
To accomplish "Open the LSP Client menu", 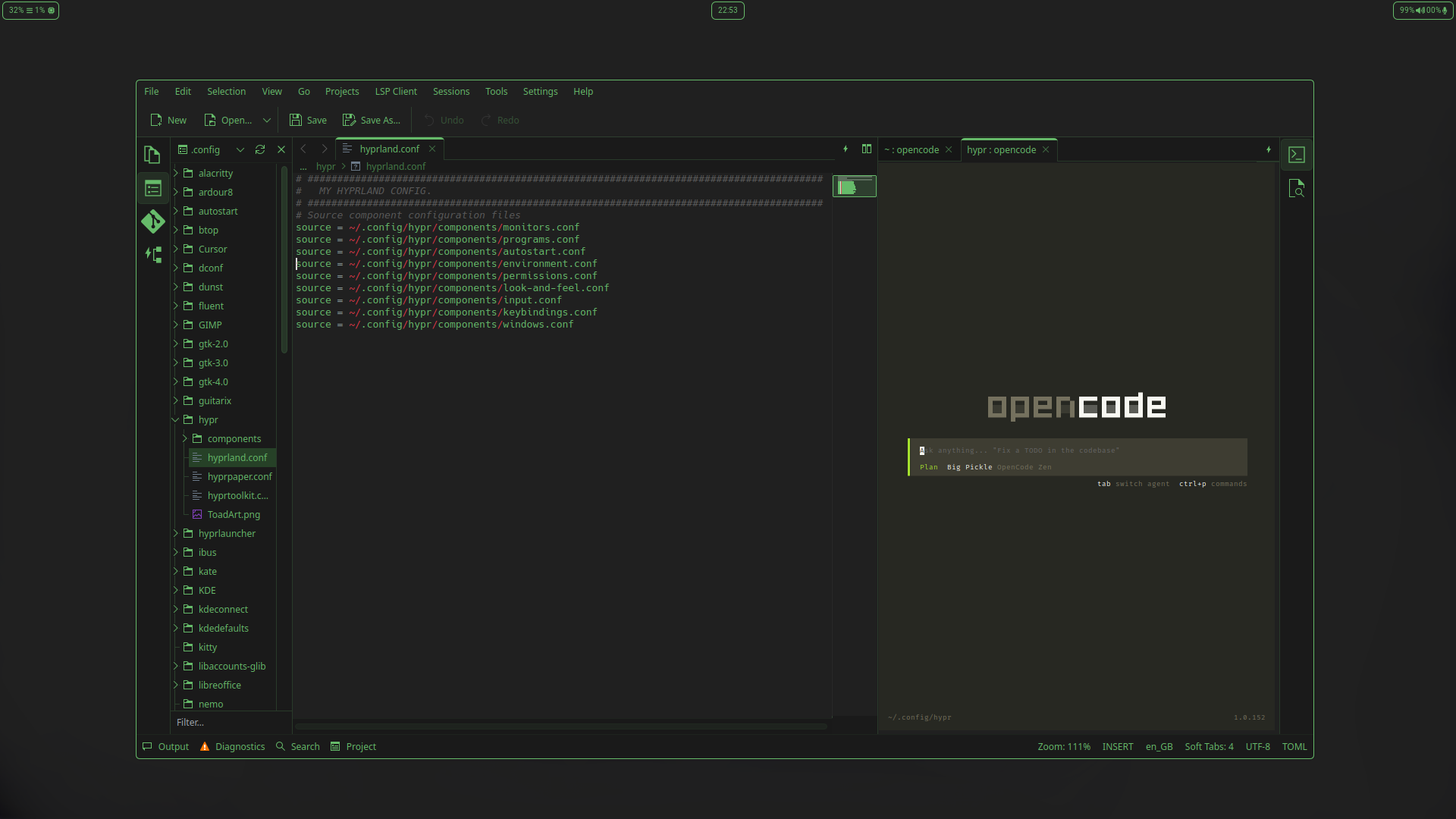I will pyautogui.click(x=396, y=91).
